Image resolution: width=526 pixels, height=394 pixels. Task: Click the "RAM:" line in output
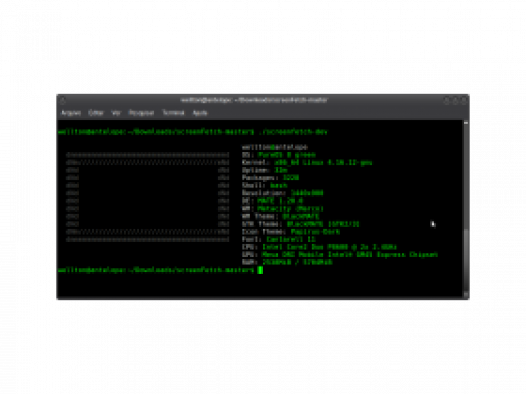coord(287,262)
